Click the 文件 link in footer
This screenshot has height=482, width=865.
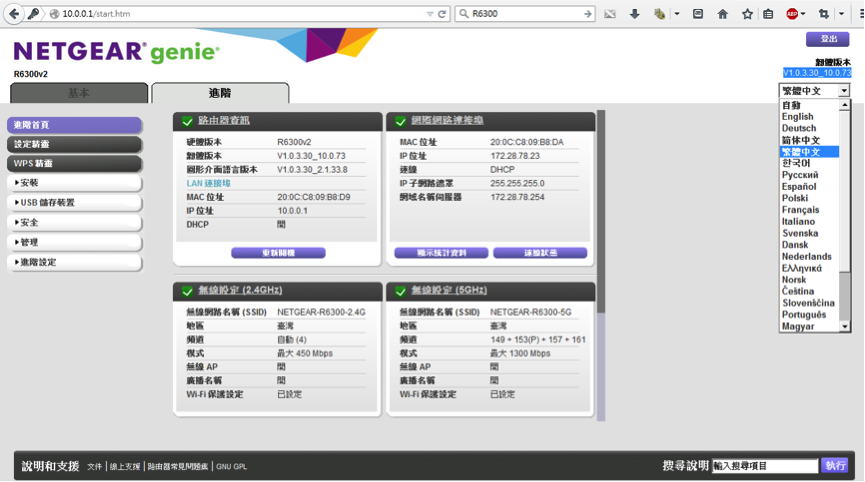tap(94, 467)
